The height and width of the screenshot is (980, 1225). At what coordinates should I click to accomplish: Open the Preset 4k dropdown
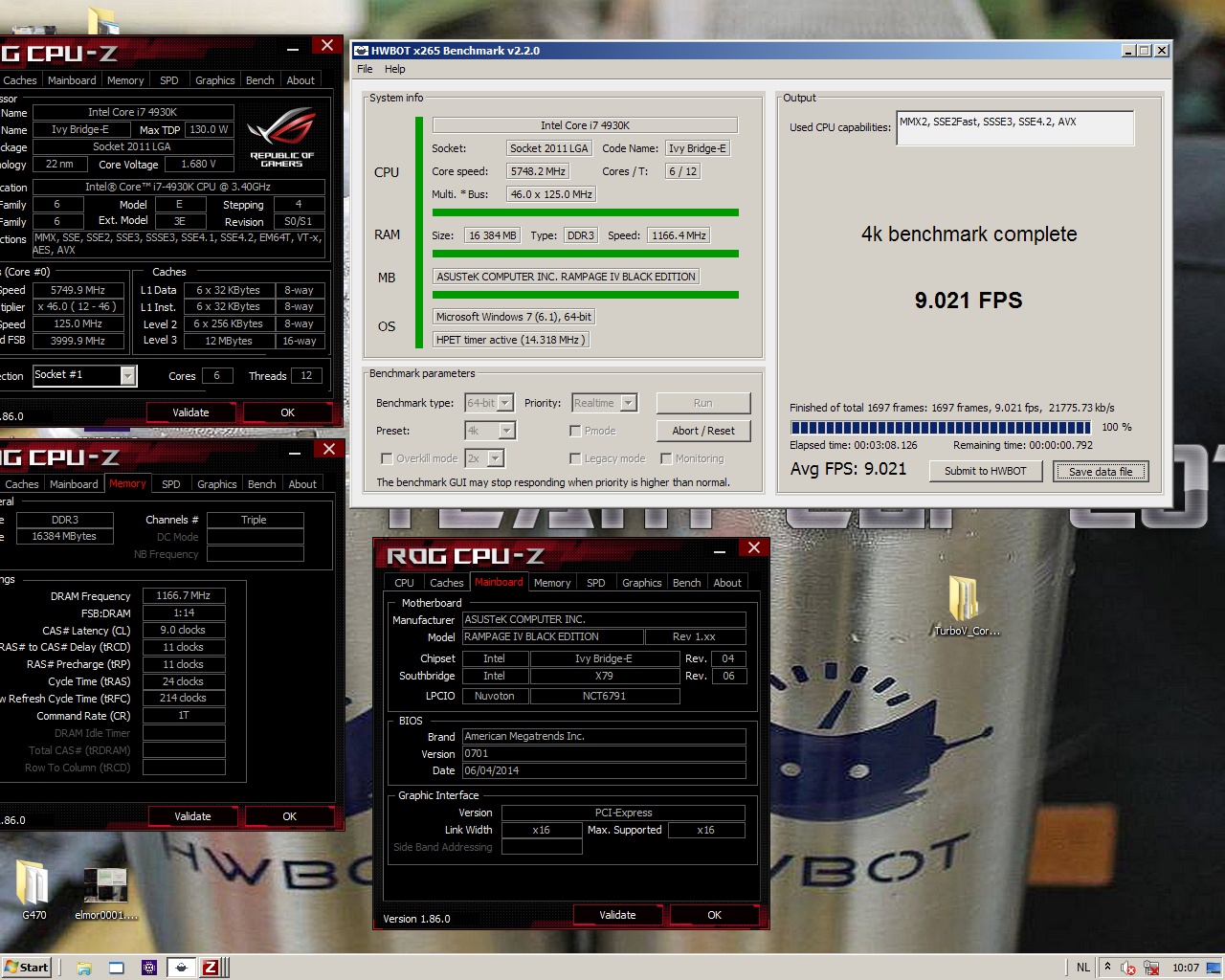tap(490, 431)
